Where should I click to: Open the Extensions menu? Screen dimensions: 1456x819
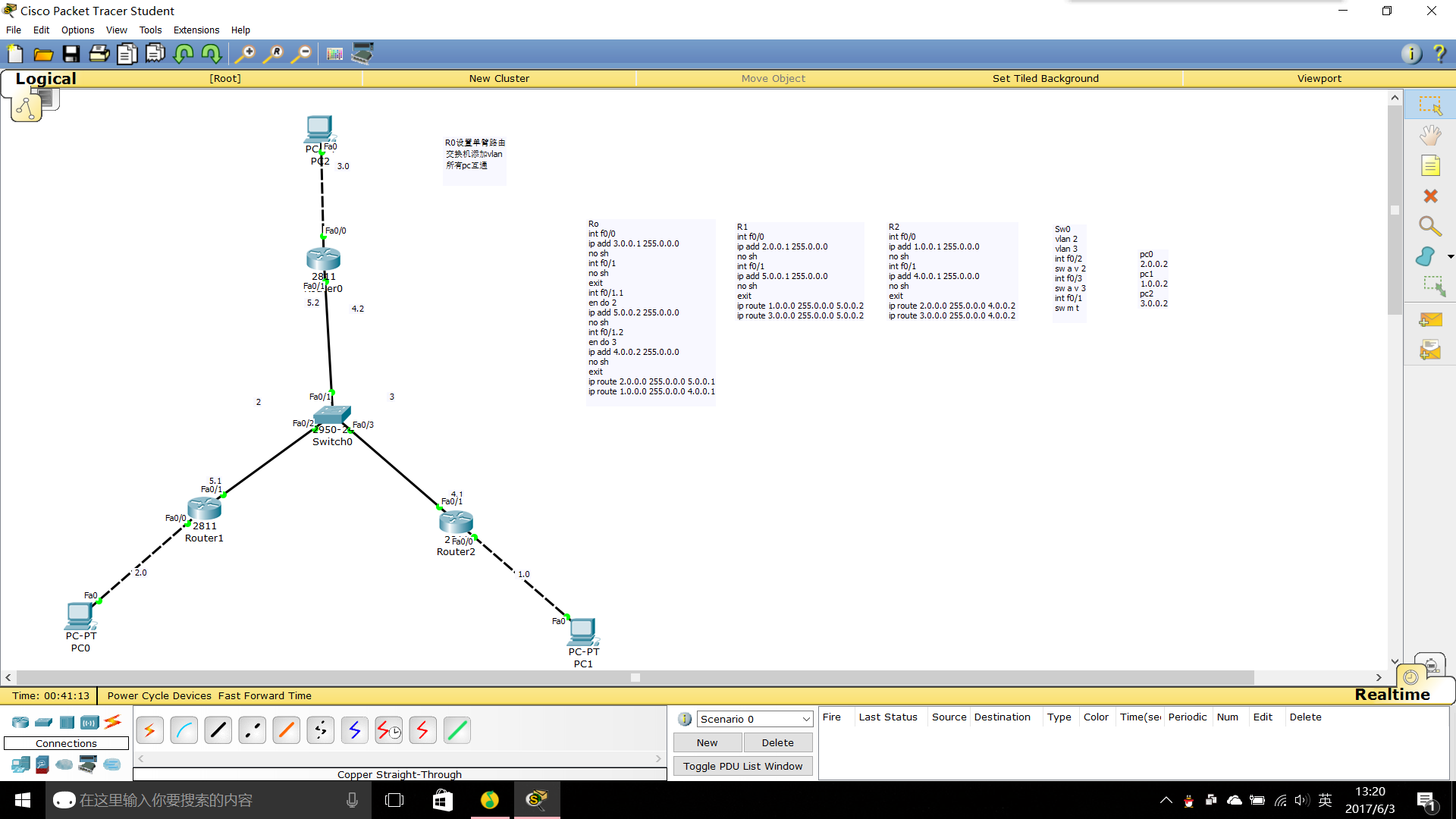pyautogui.click(x=196, y=30)
